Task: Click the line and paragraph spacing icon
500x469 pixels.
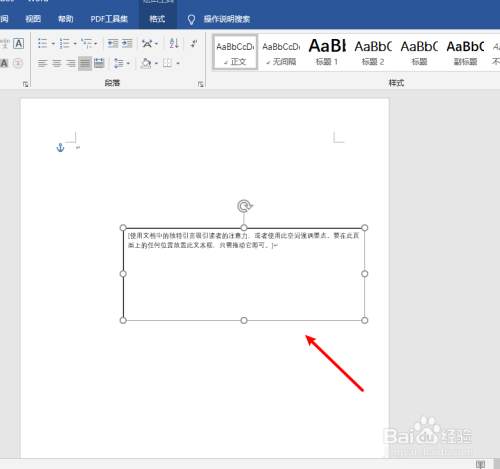Action: click(118, 63)
